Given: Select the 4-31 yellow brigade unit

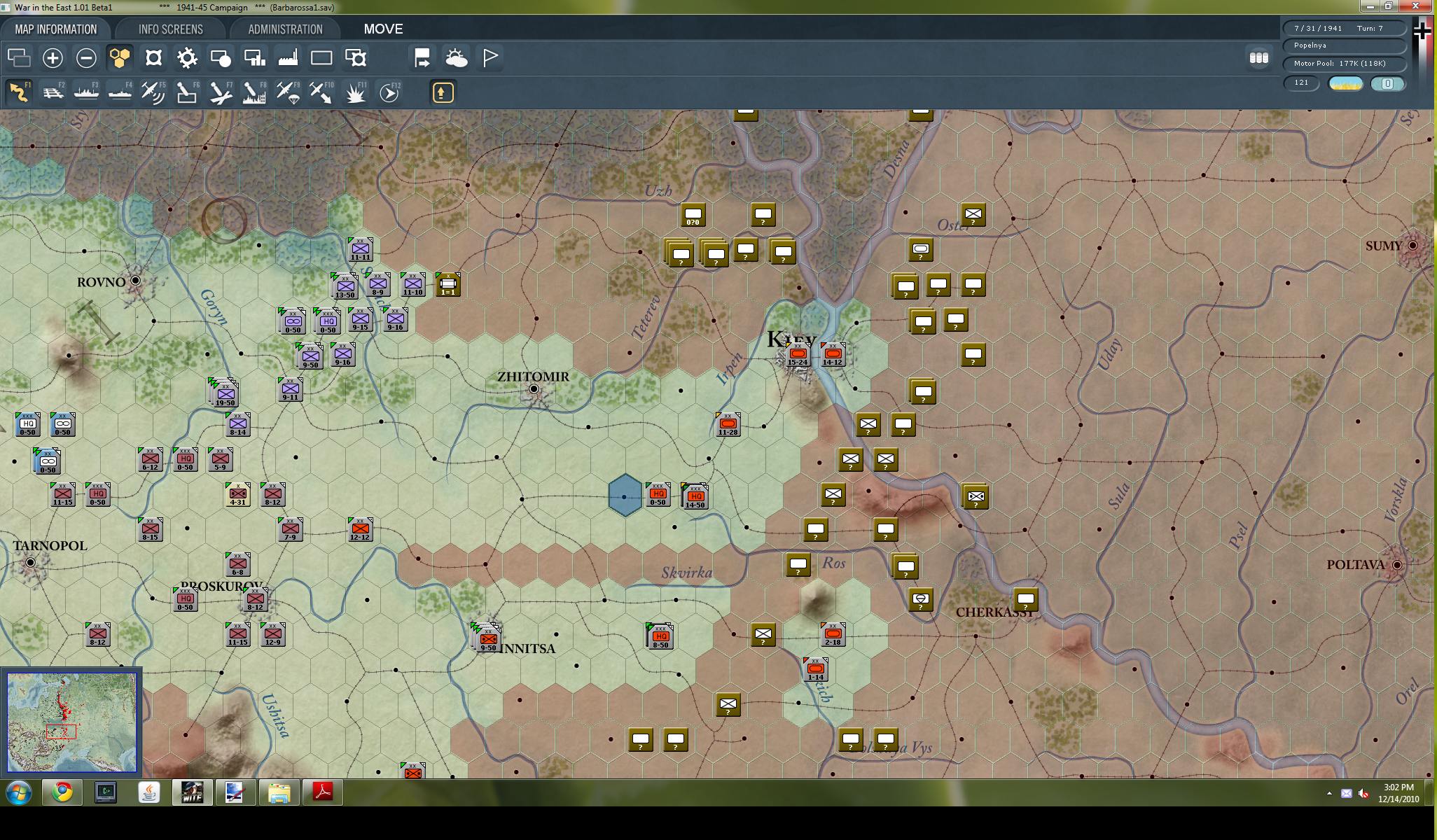Looking at the screenshot, I should point(238,495).
